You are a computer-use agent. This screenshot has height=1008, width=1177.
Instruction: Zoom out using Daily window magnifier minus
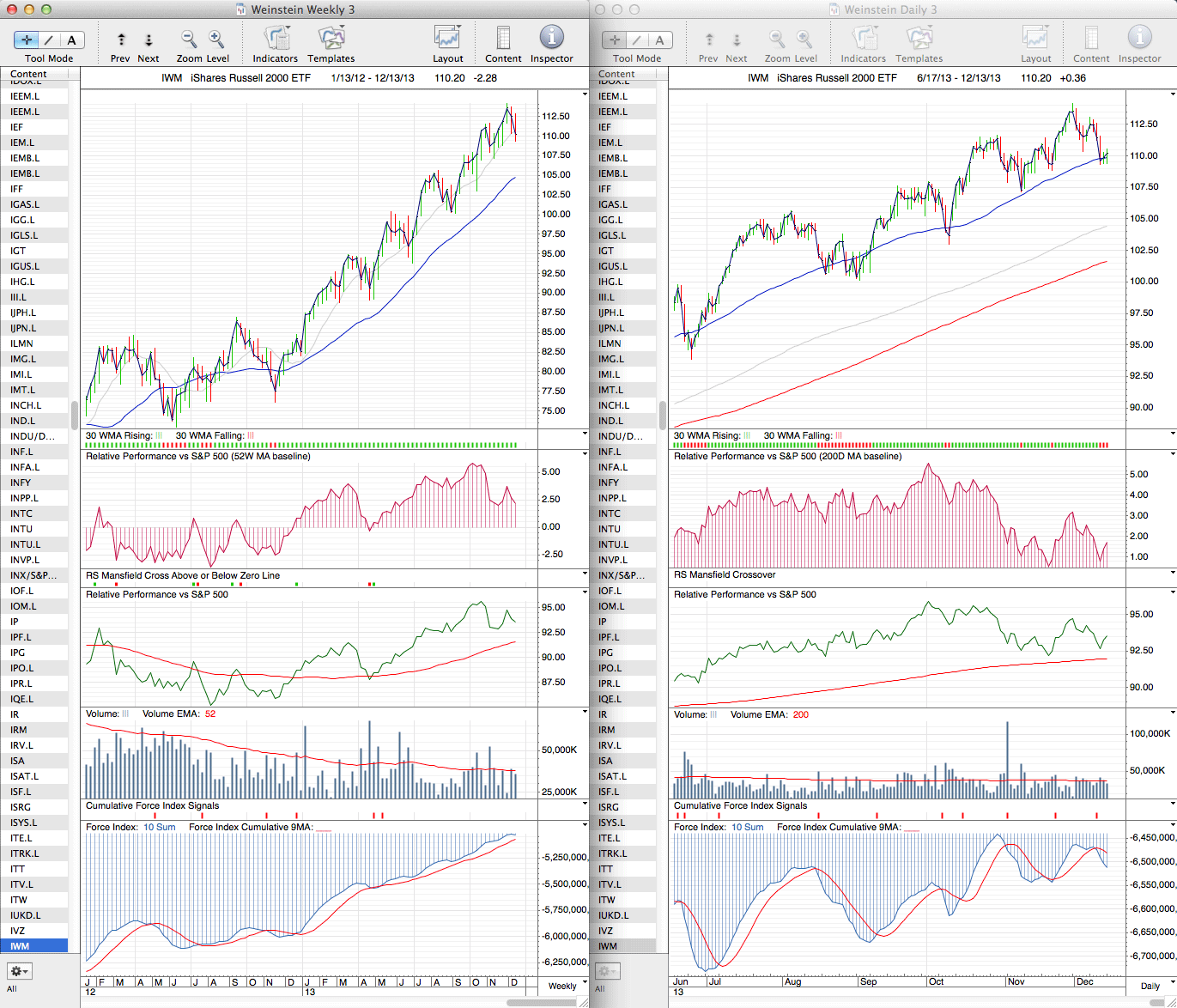(x=777, y=39)
